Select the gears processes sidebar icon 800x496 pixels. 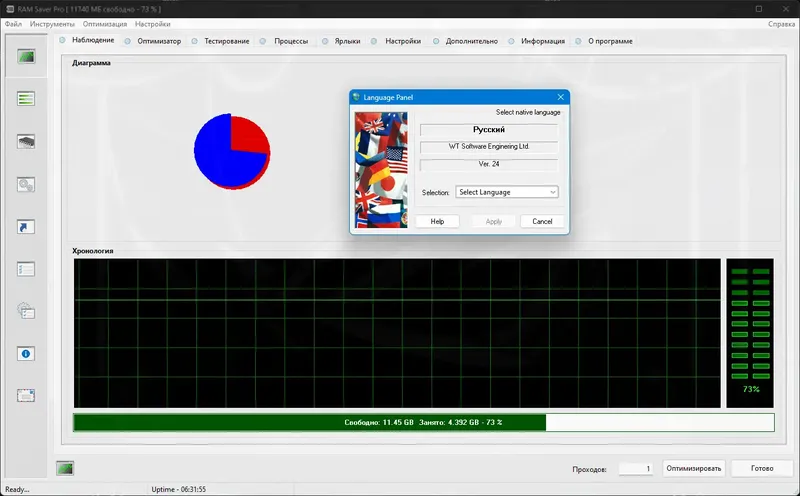[26, 184]
